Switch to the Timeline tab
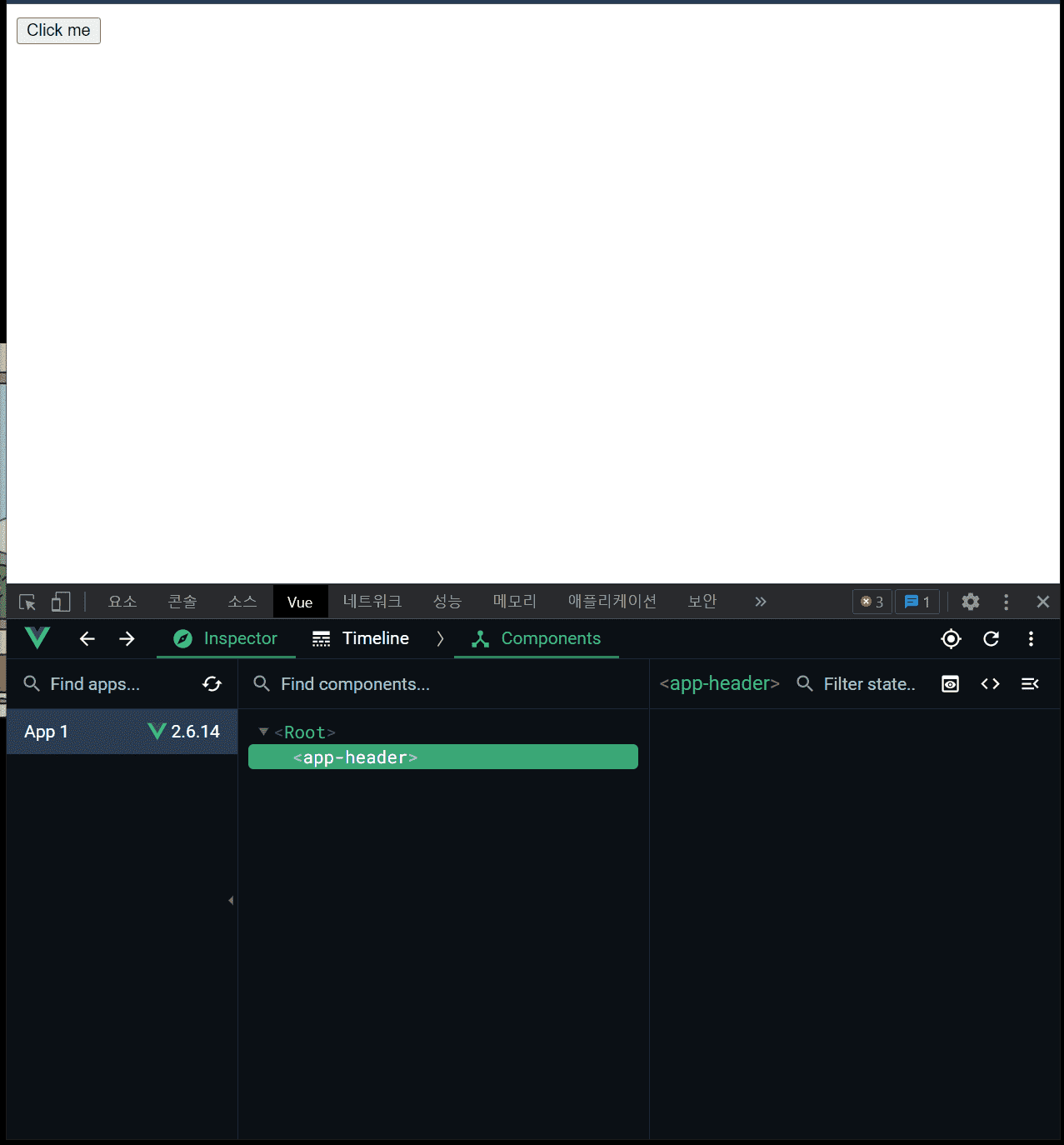Viewport: 1064px width, 1145px height. [x=361, y=639]
